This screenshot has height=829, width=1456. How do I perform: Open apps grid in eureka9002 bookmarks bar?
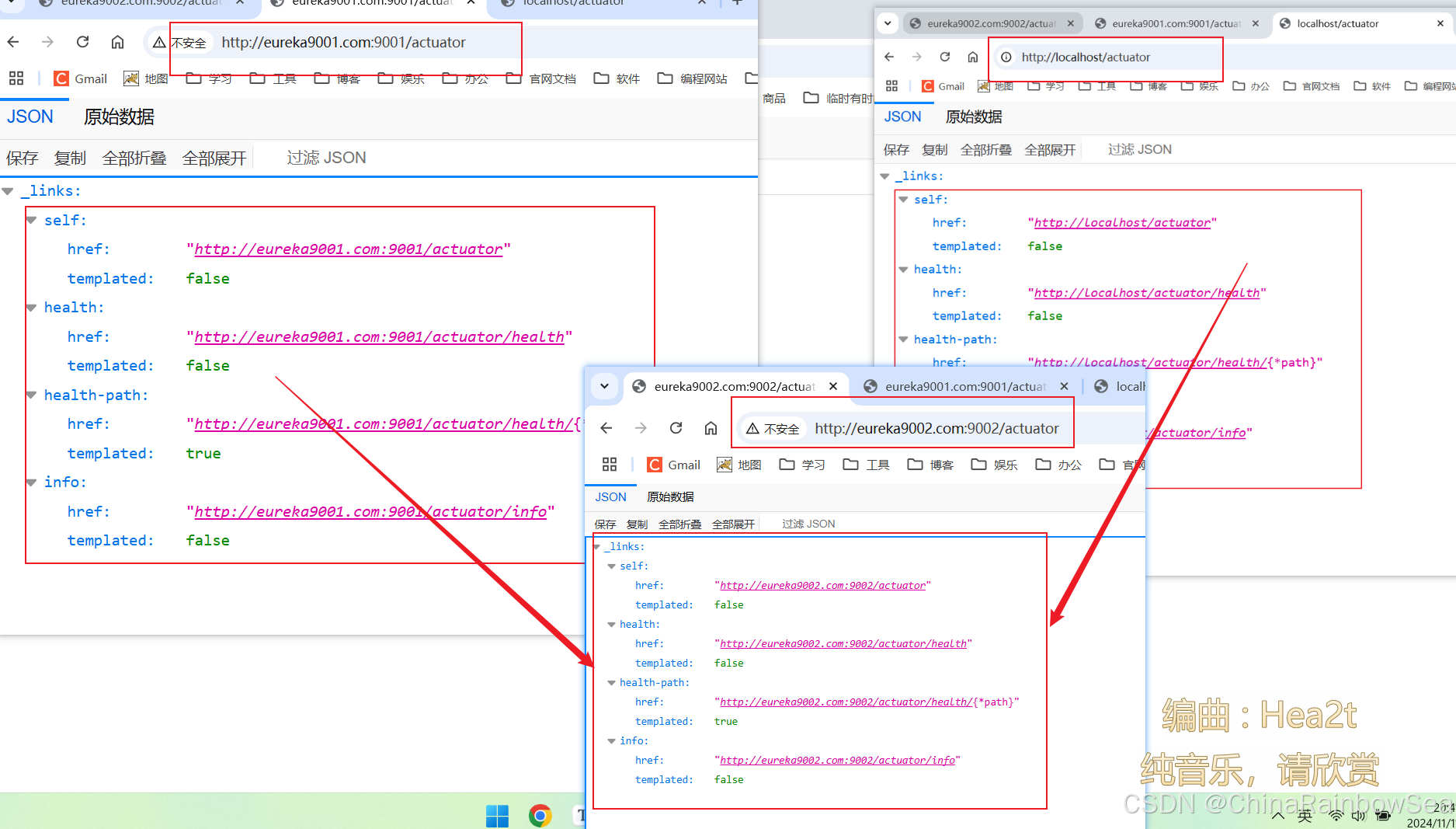point(610,465)
